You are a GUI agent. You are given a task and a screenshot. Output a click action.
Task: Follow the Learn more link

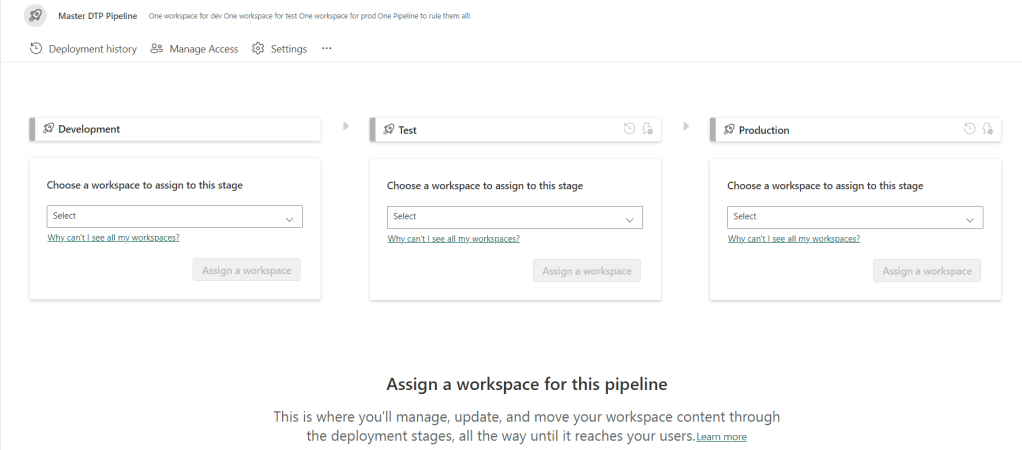(x=721, y=437)
